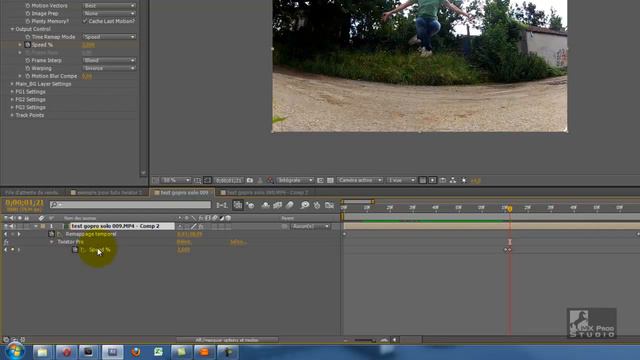The image size is (640, 360).
Task: Open the Time Remap Mode dropdown
Action: (x=109, y=37)
